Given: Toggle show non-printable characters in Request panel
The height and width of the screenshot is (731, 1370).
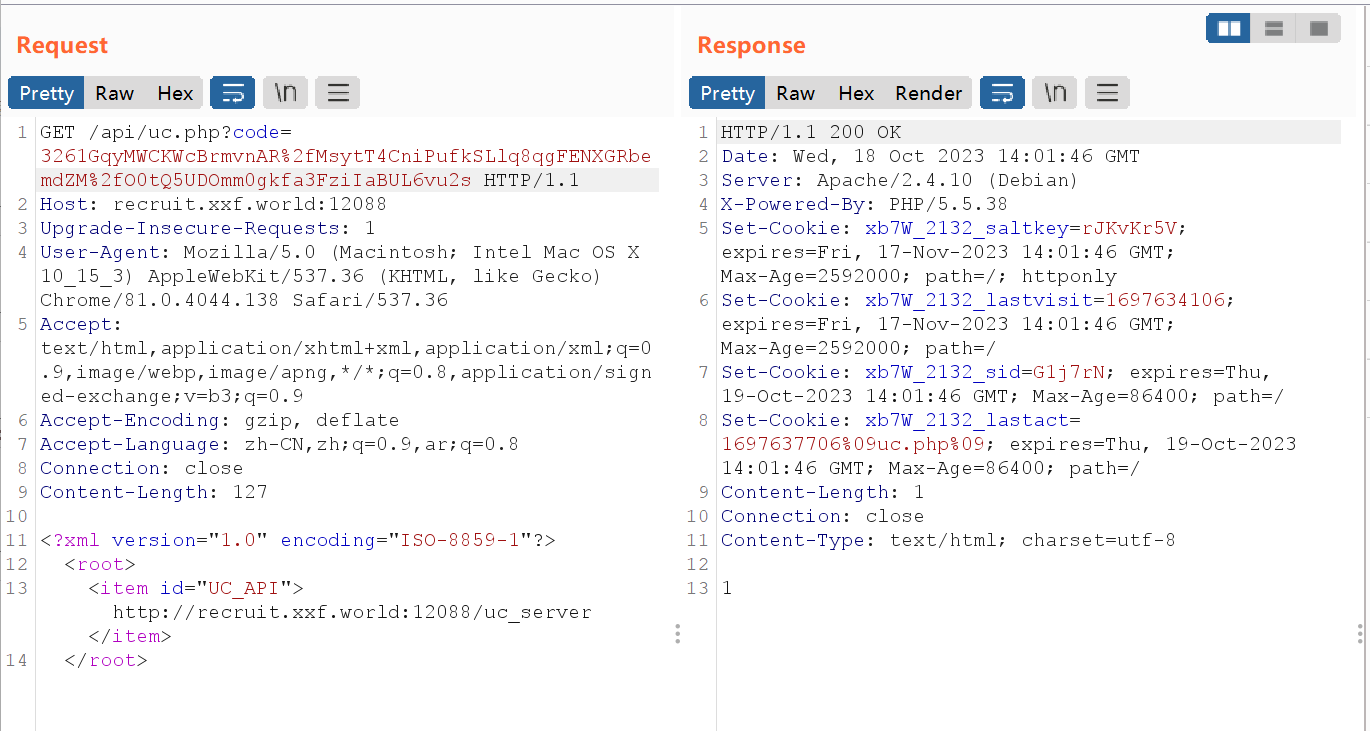Looking at the screenshot, I should tap(285, 93).
